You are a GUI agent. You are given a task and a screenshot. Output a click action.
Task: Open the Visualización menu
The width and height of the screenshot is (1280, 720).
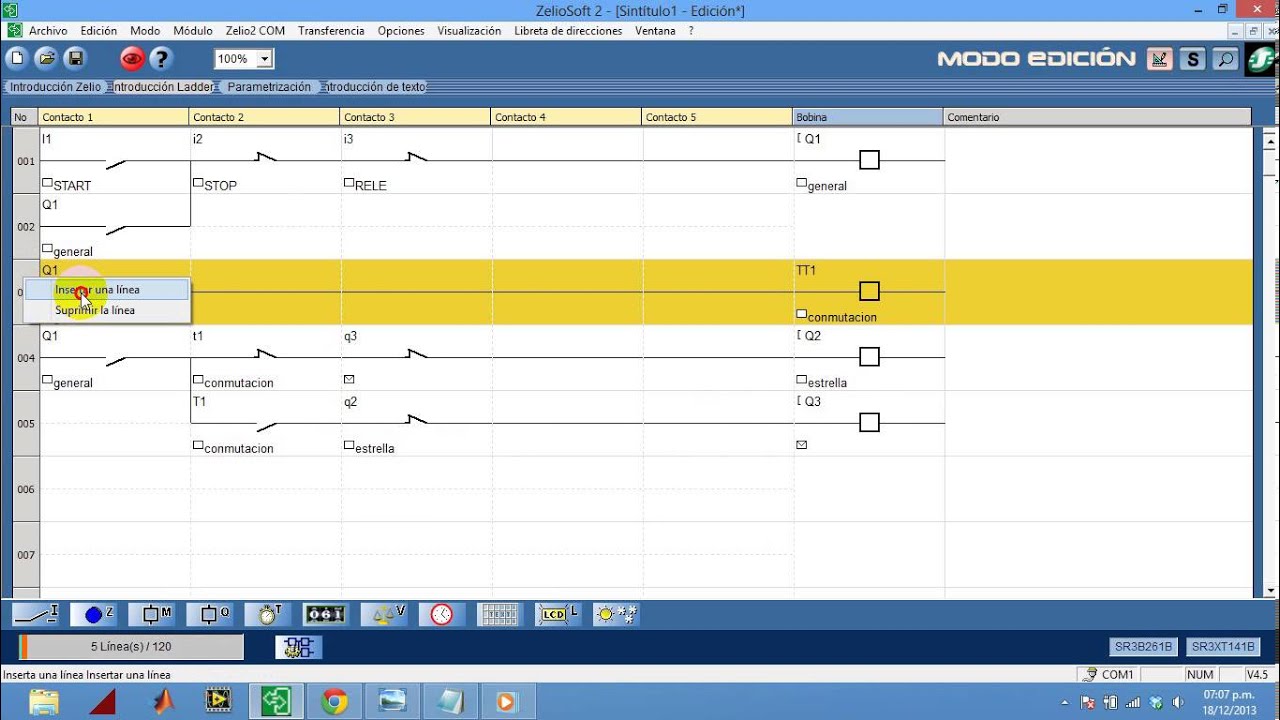469,31
